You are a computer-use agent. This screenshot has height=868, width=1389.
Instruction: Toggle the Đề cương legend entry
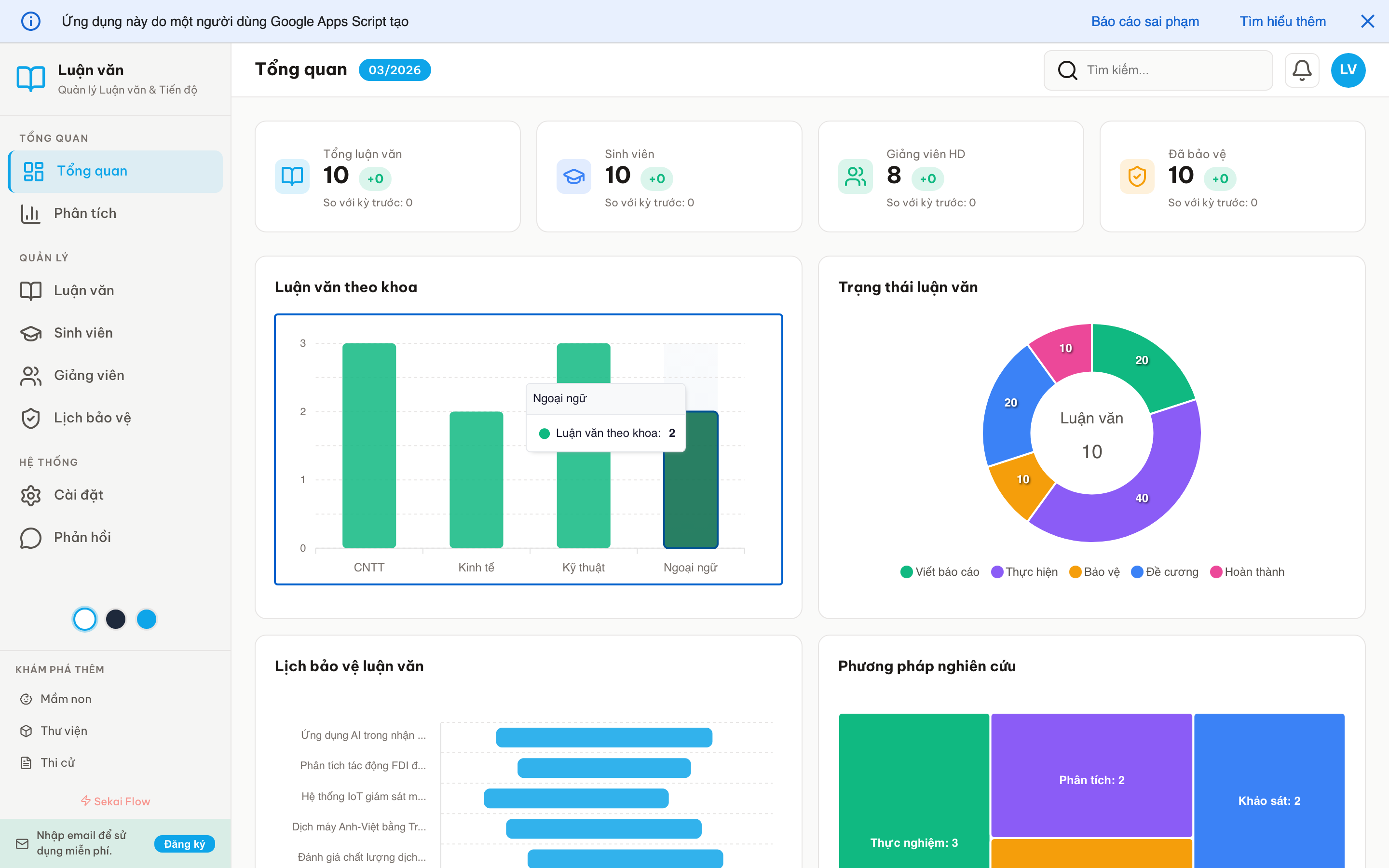1165,571
